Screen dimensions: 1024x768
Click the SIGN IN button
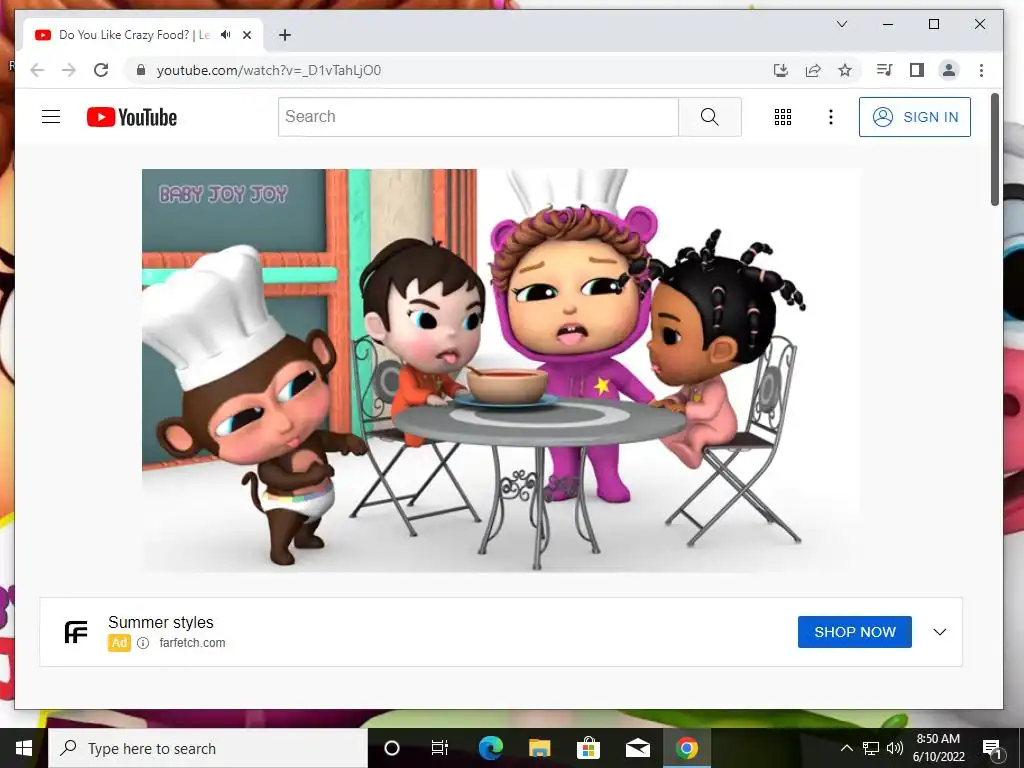pos(915,117)
